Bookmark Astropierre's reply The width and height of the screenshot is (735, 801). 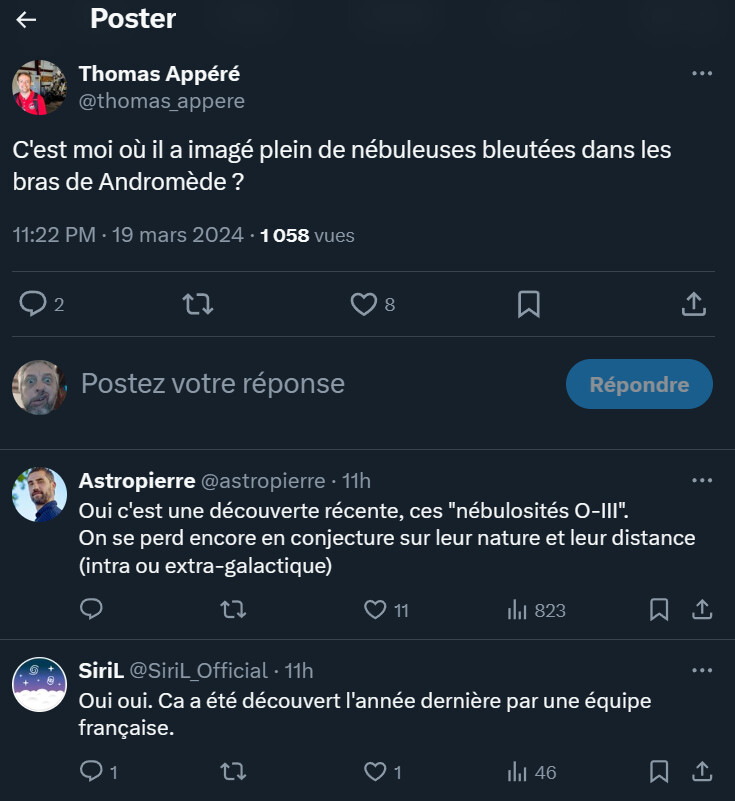[x=660, y=609]
